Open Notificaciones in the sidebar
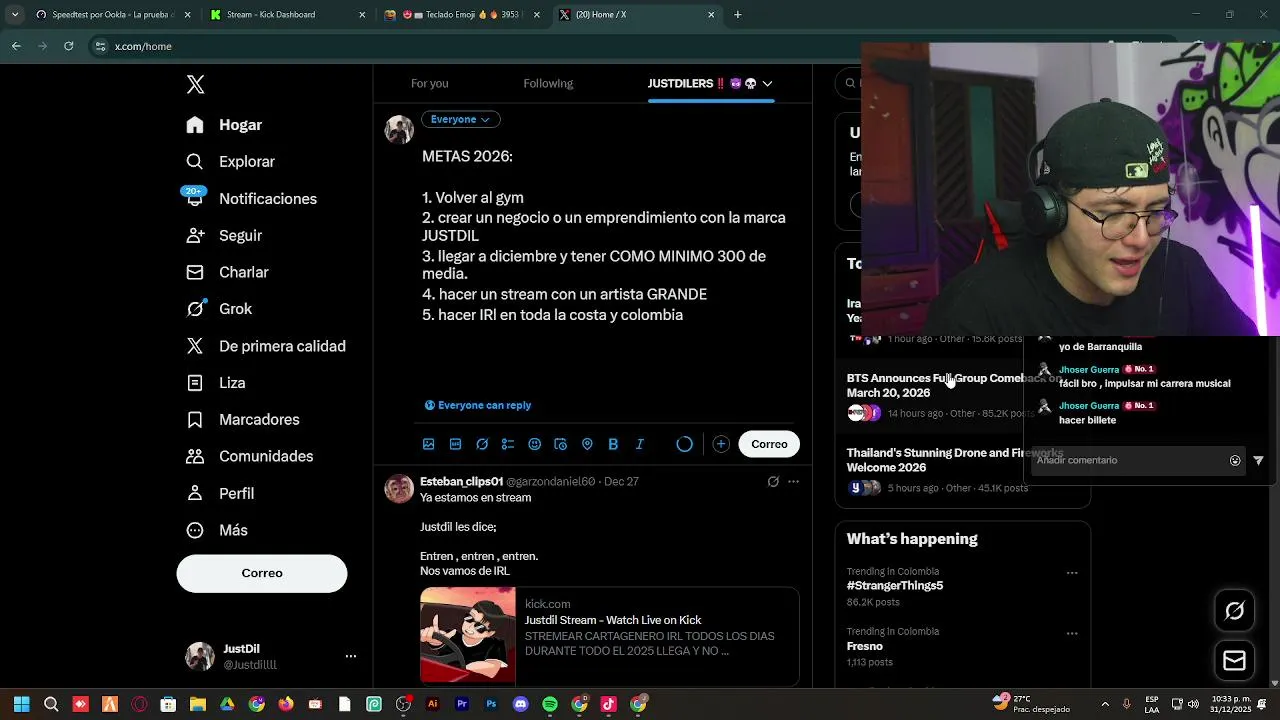Viewport: 1280px width, 720px height. point(251,199)
